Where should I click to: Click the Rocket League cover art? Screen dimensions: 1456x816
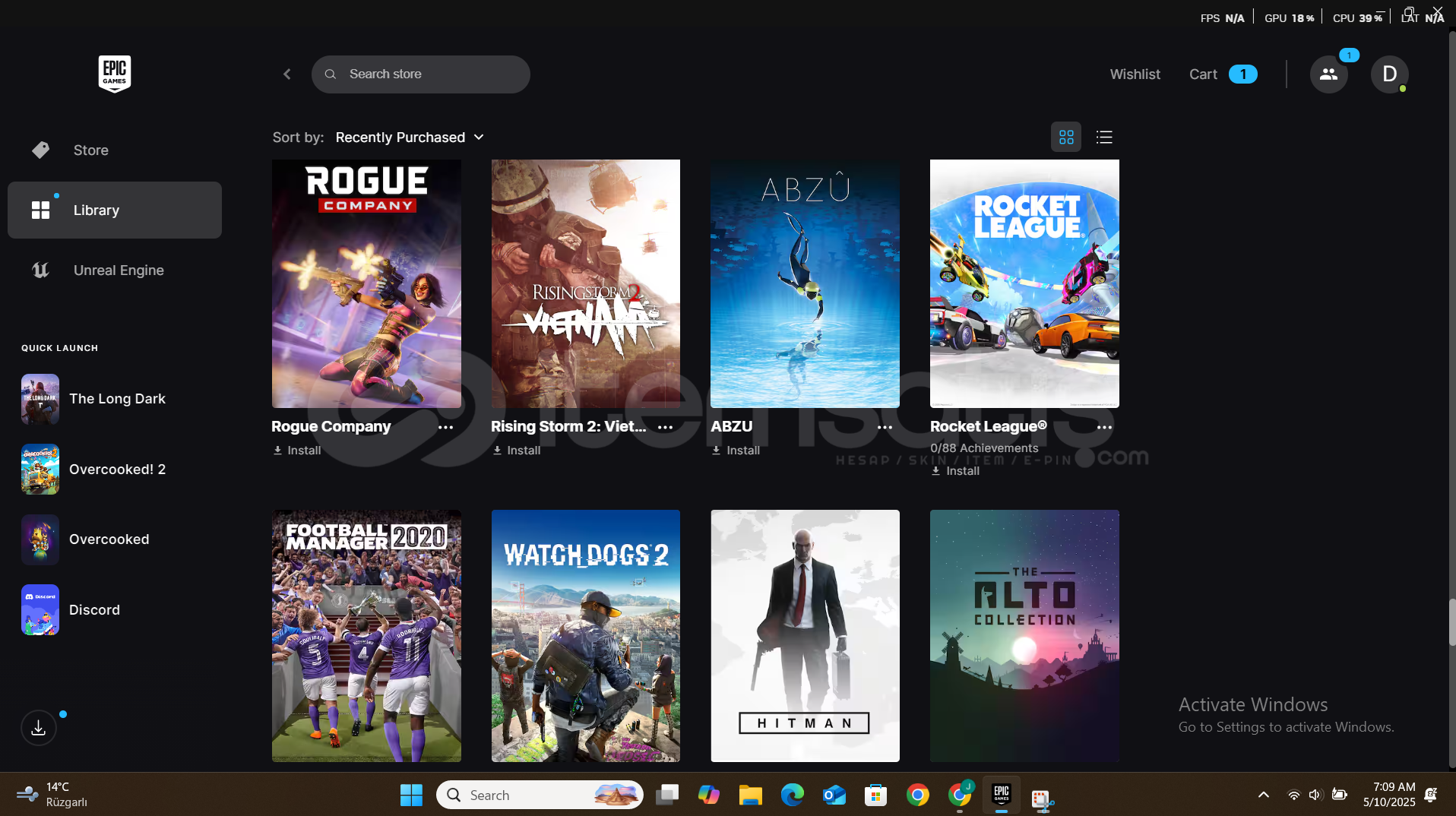[x=1024, y=283]
